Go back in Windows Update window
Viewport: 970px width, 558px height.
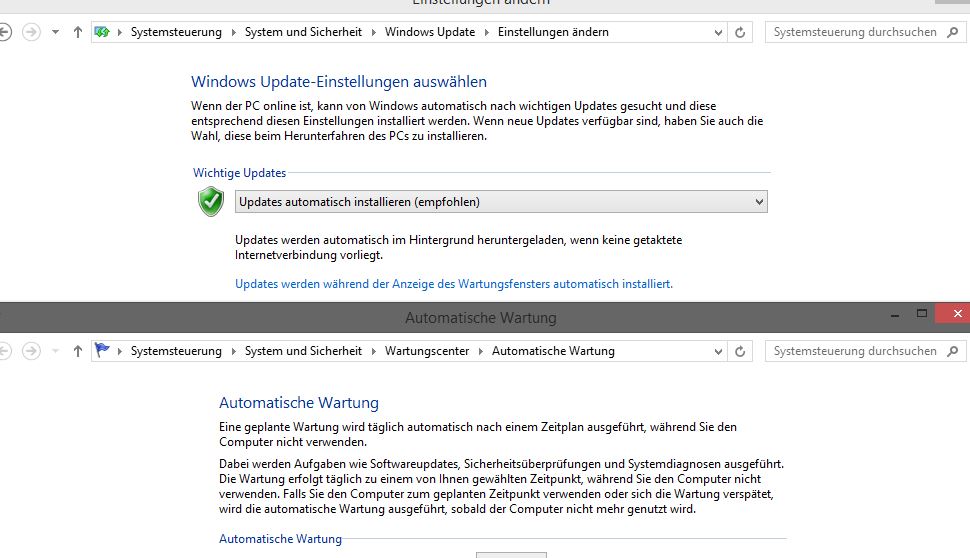pos(4,32)
